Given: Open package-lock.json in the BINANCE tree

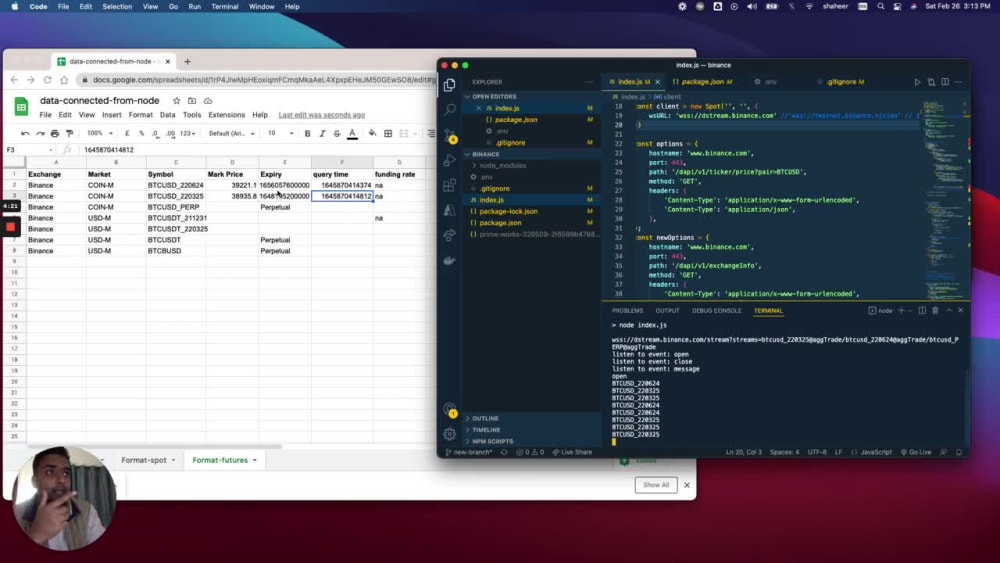Looking at the screenshot, I should pyautogui.click(x=508, y=211).
